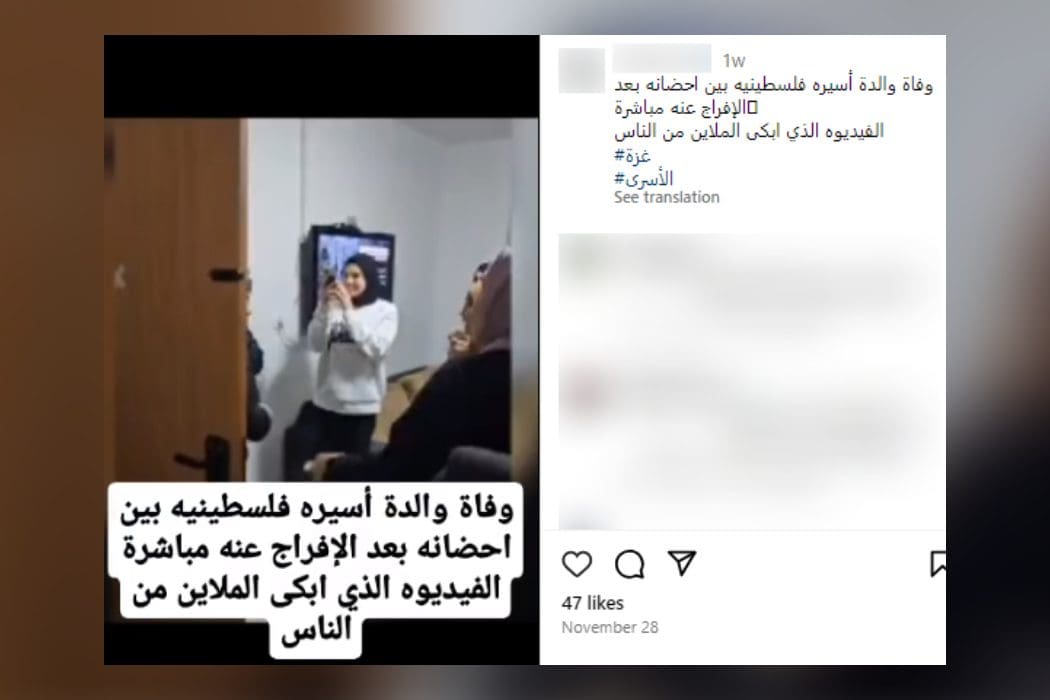Play the video on the left
The height and width of the screenshot is (700, 1050).
(321, 350)
